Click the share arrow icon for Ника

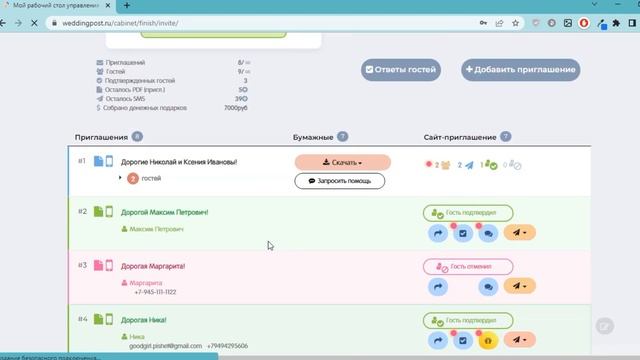click(x=438, y=340)
